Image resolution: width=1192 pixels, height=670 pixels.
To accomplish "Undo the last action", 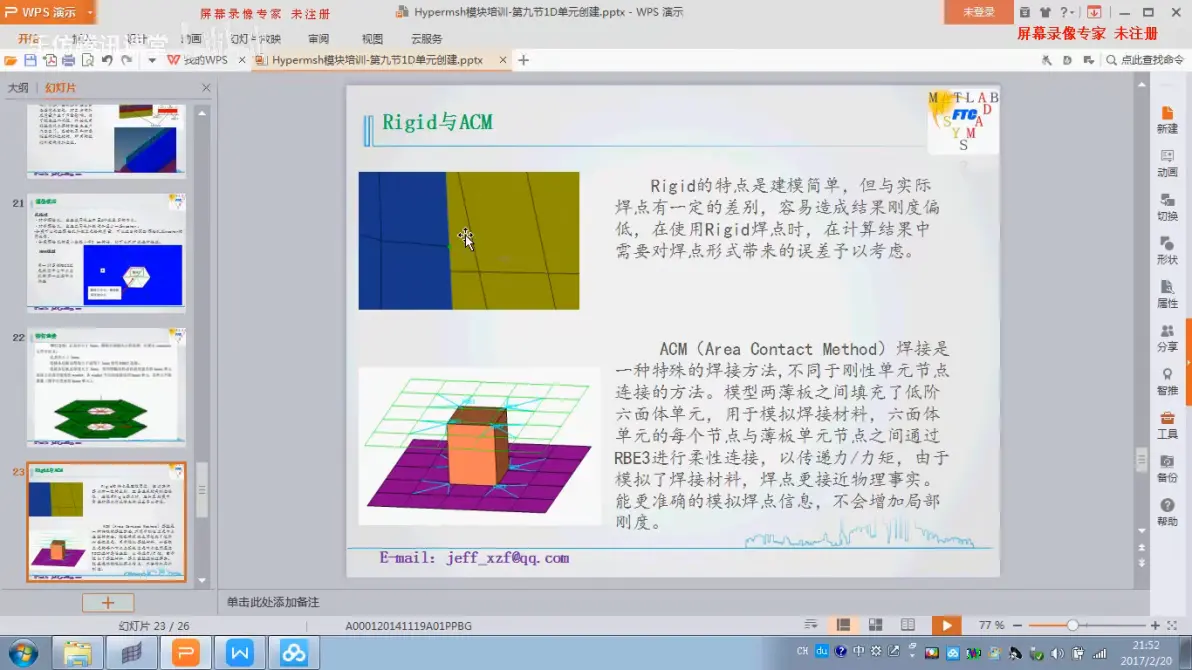I will [107, 60].
